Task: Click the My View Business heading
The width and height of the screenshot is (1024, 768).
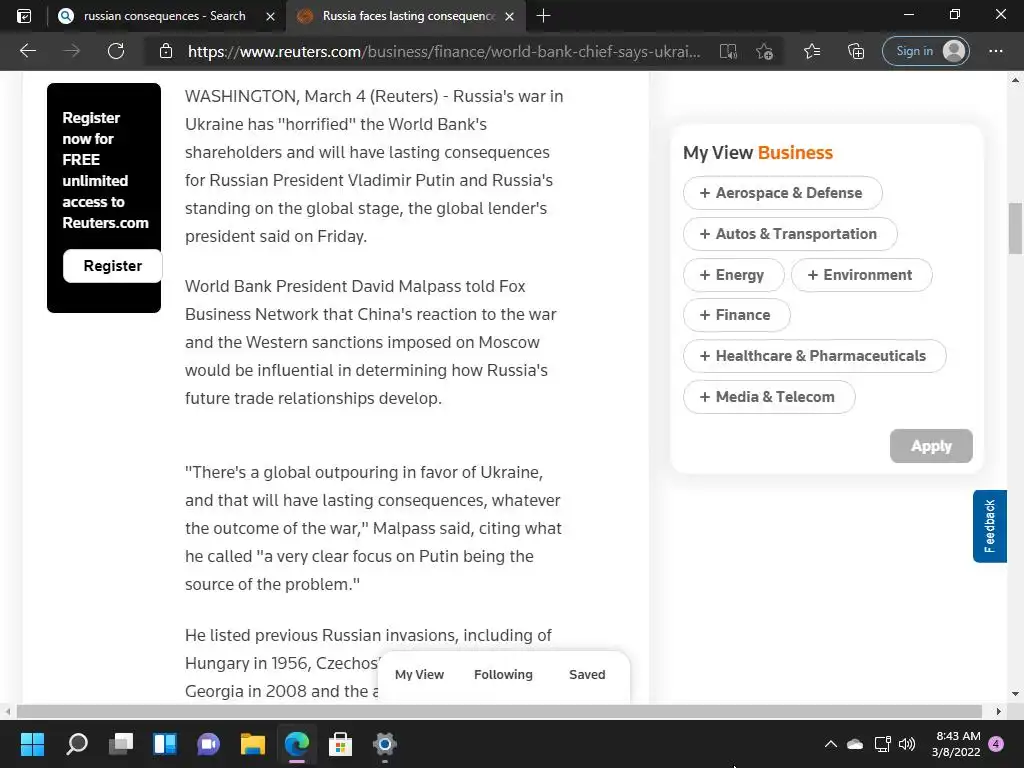Action: (x=758, y=153)
